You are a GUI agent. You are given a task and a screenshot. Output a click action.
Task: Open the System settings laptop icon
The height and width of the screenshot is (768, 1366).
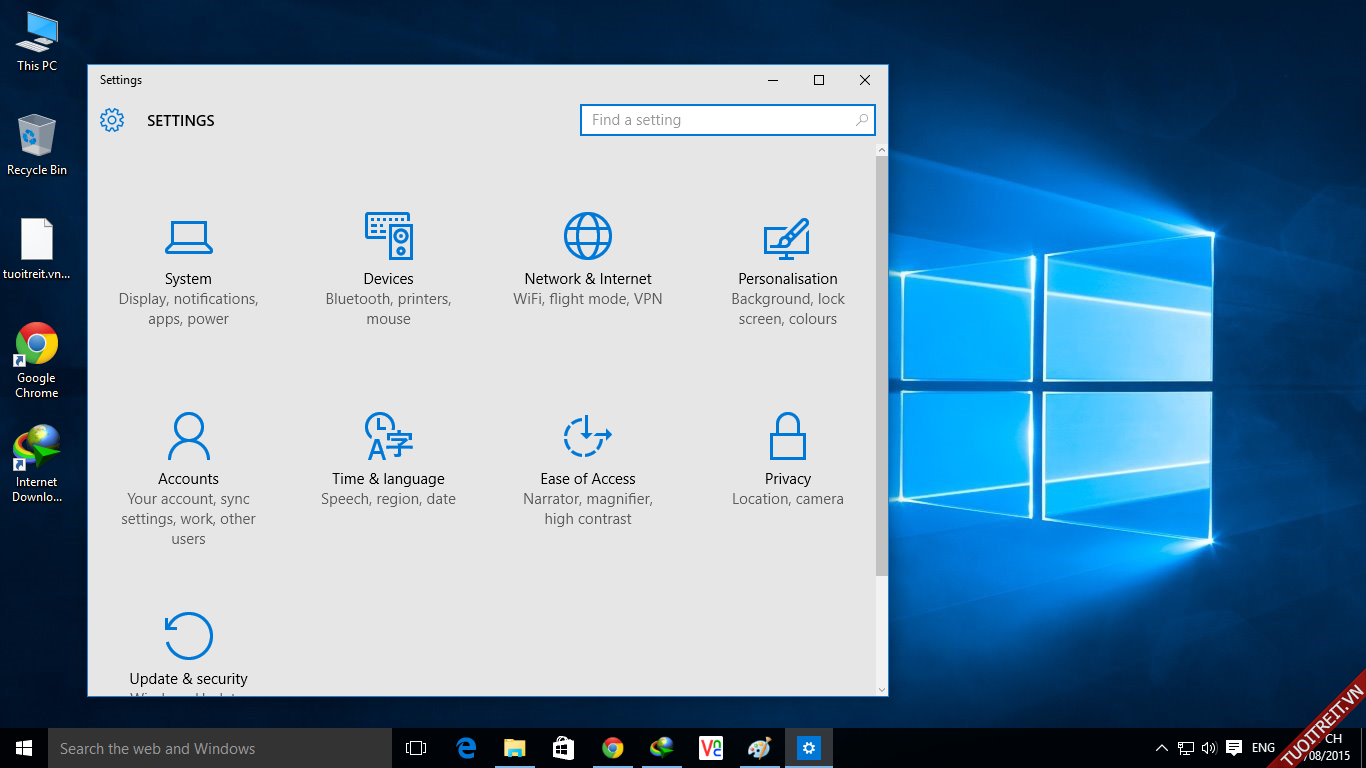pyautogui.click(x=188, y=237)
